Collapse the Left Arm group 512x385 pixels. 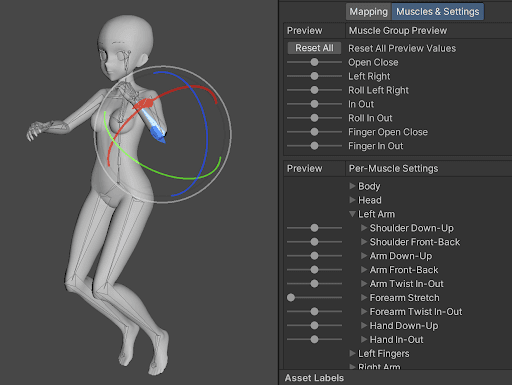point(352,214)
